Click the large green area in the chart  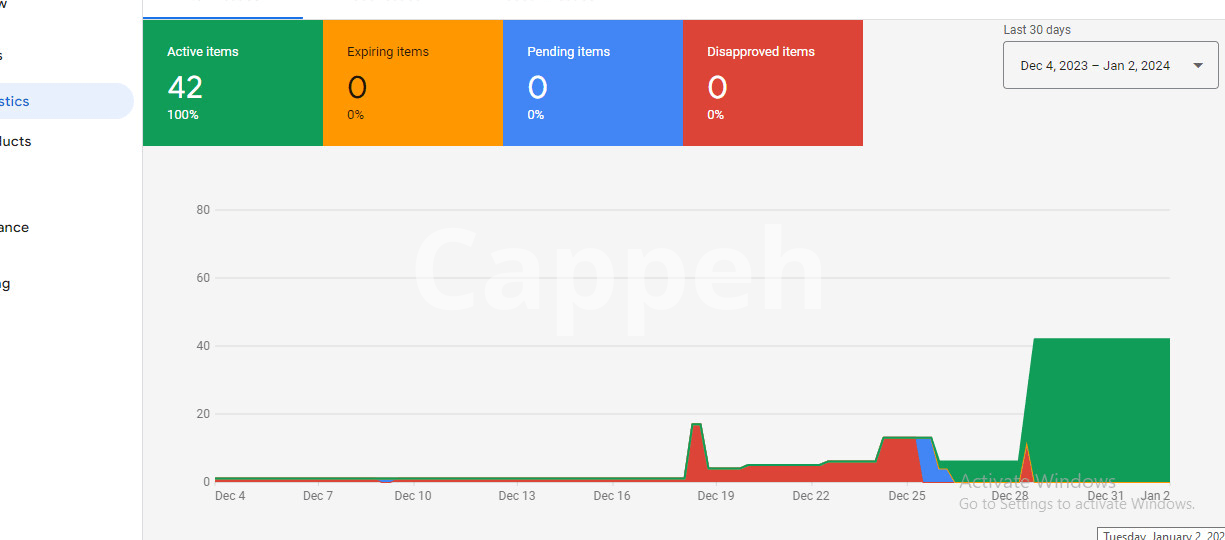click(1100, 410)
